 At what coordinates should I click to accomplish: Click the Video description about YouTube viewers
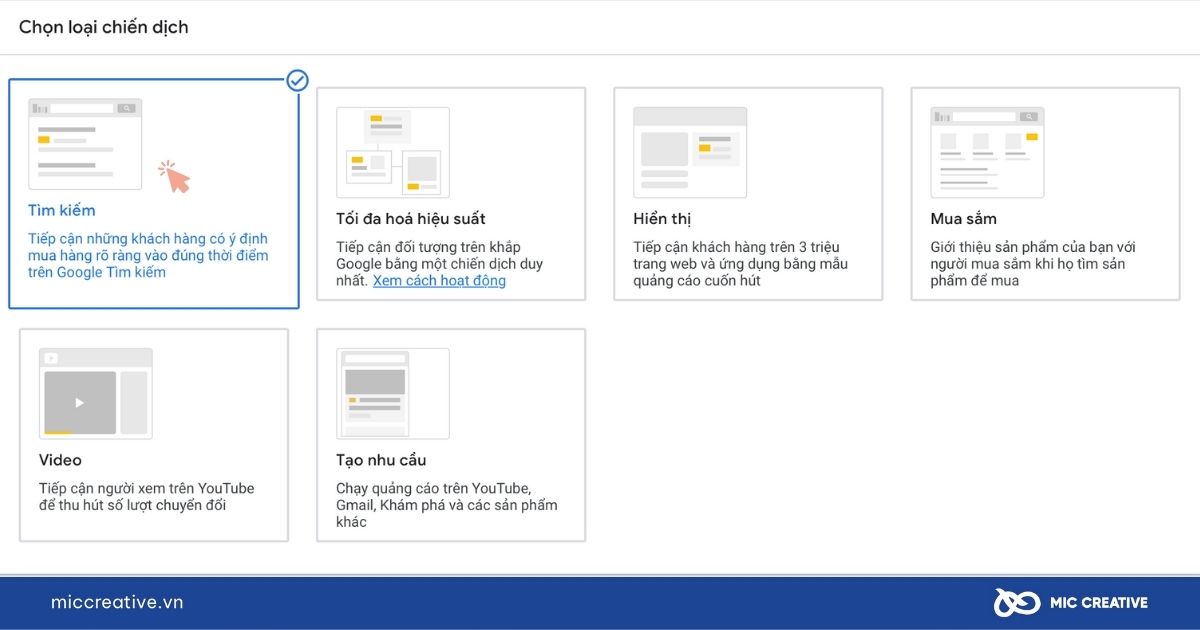click(147, 497)
